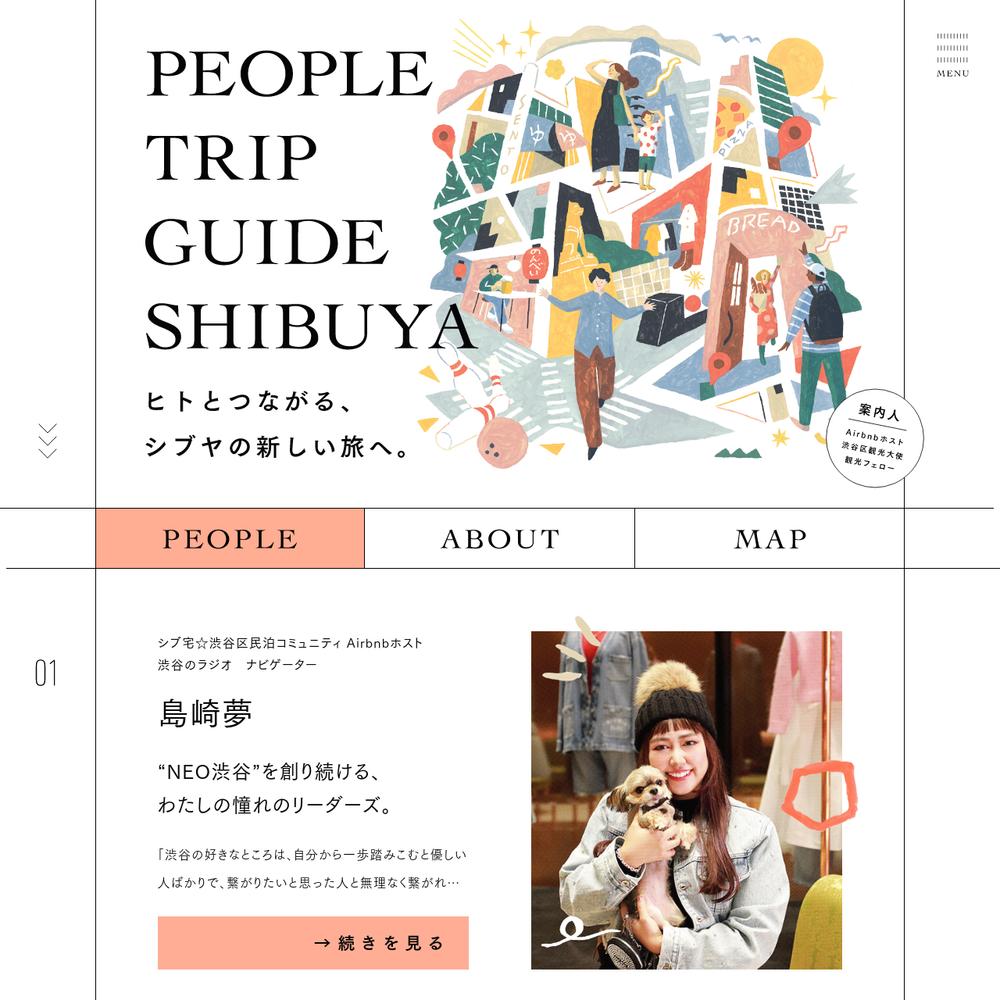1000x1000 pixels.
Task: Click the 続きを見る button
Action: pyautogui.click(x=313, y=943)
